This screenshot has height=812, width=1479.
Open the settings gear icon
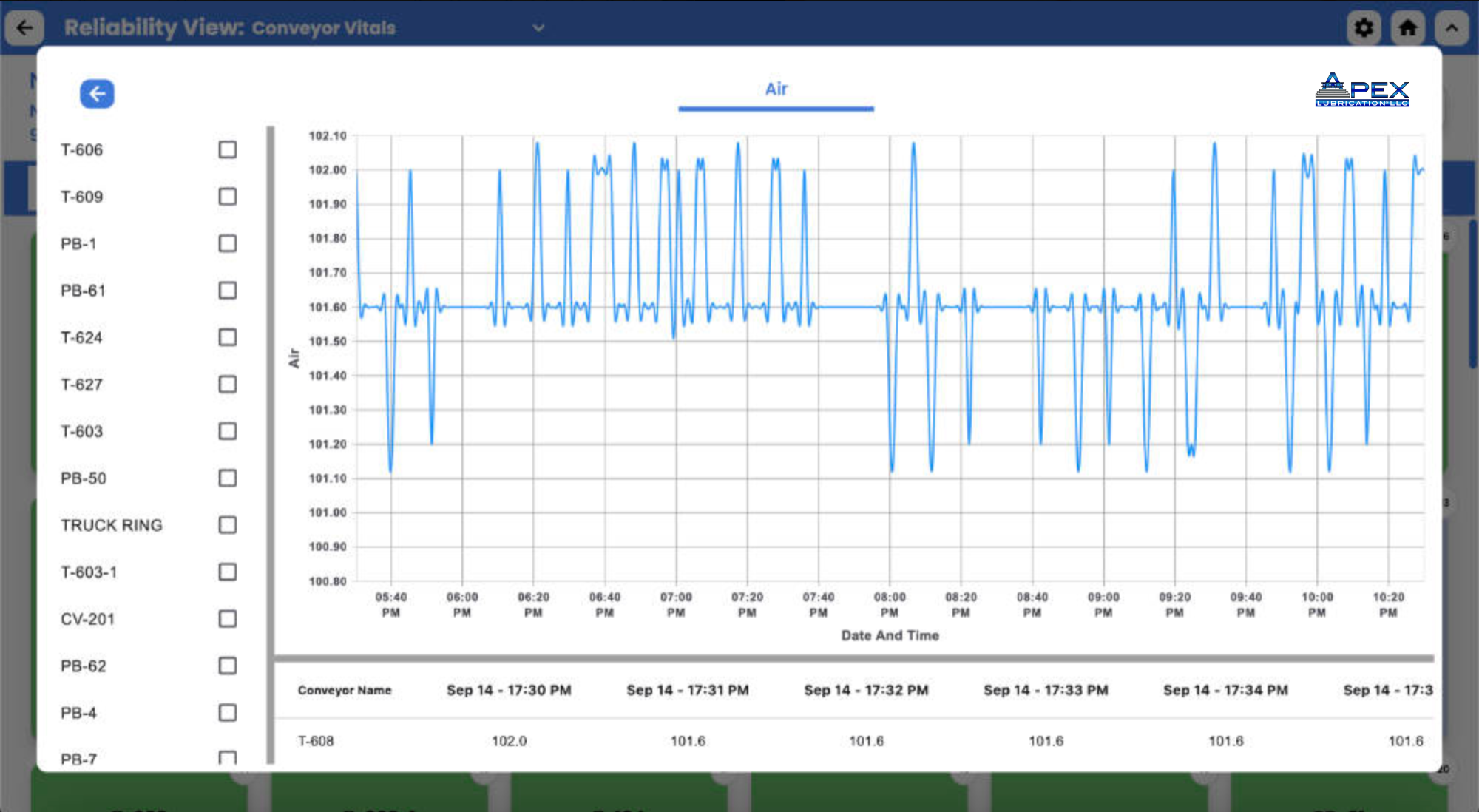pos(1364,28)
